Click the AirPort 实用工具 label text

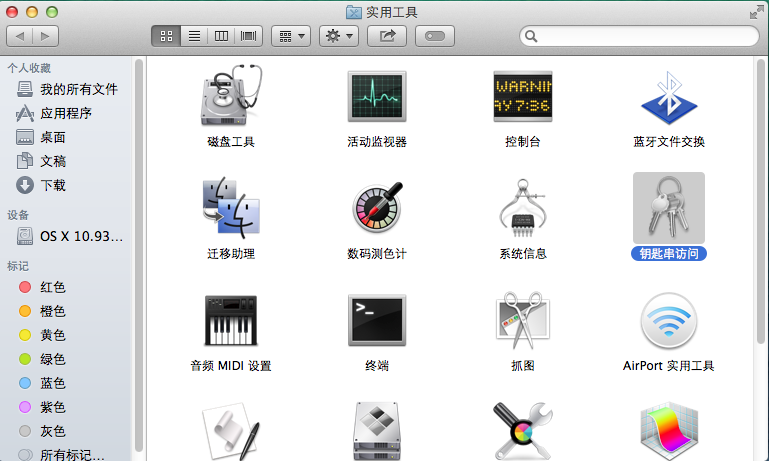click(x=669, y=366)
